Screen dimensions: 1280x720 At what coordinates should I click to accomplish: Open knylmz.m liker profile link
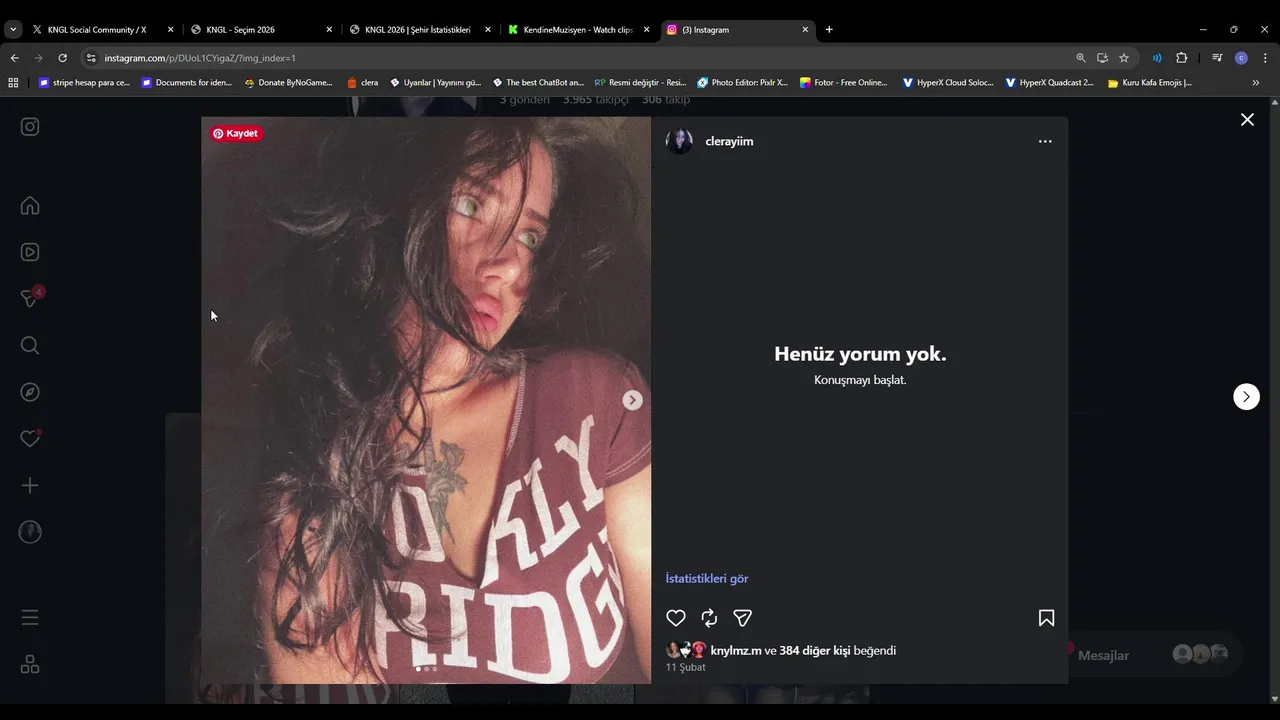click(x=736, y=650)
